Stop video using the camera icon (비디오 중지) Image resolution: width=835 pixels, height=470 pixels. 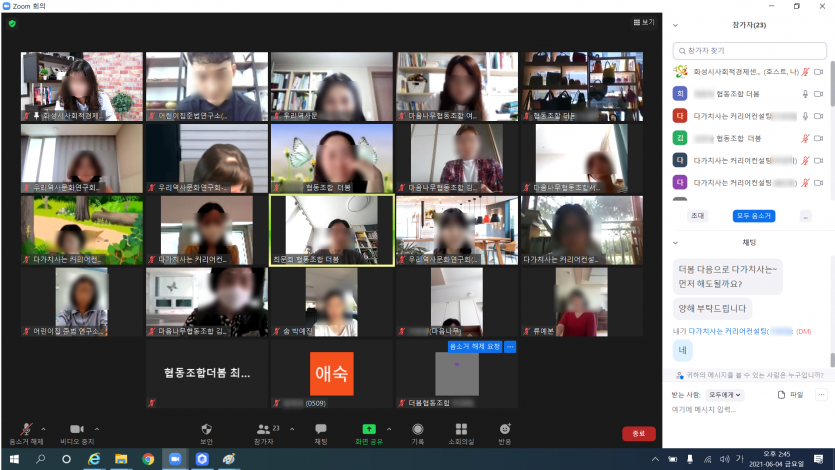click(x=77, y=429)
